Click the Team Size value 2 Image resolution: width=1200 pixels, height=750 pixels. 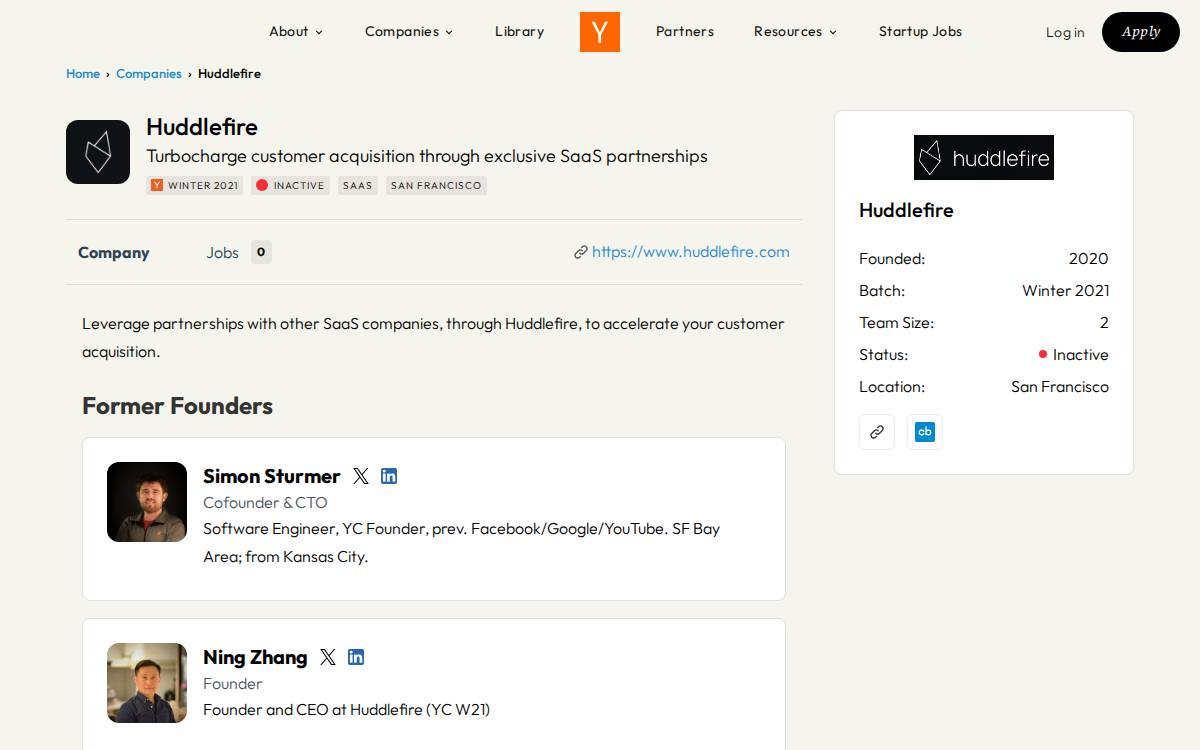coord(1104,323)
